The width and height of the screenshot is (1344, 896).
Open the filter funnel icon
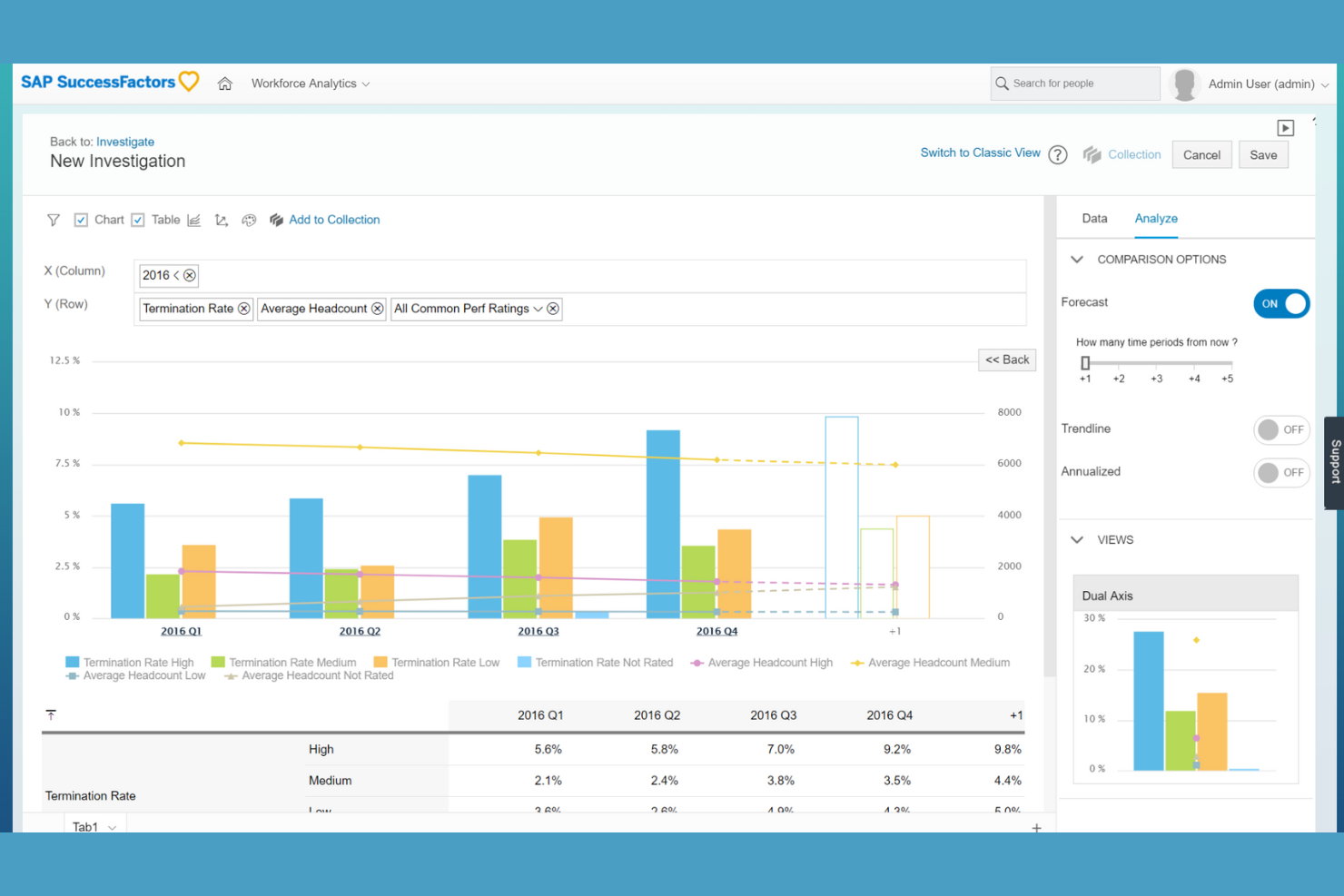click(x=54, y=221)
